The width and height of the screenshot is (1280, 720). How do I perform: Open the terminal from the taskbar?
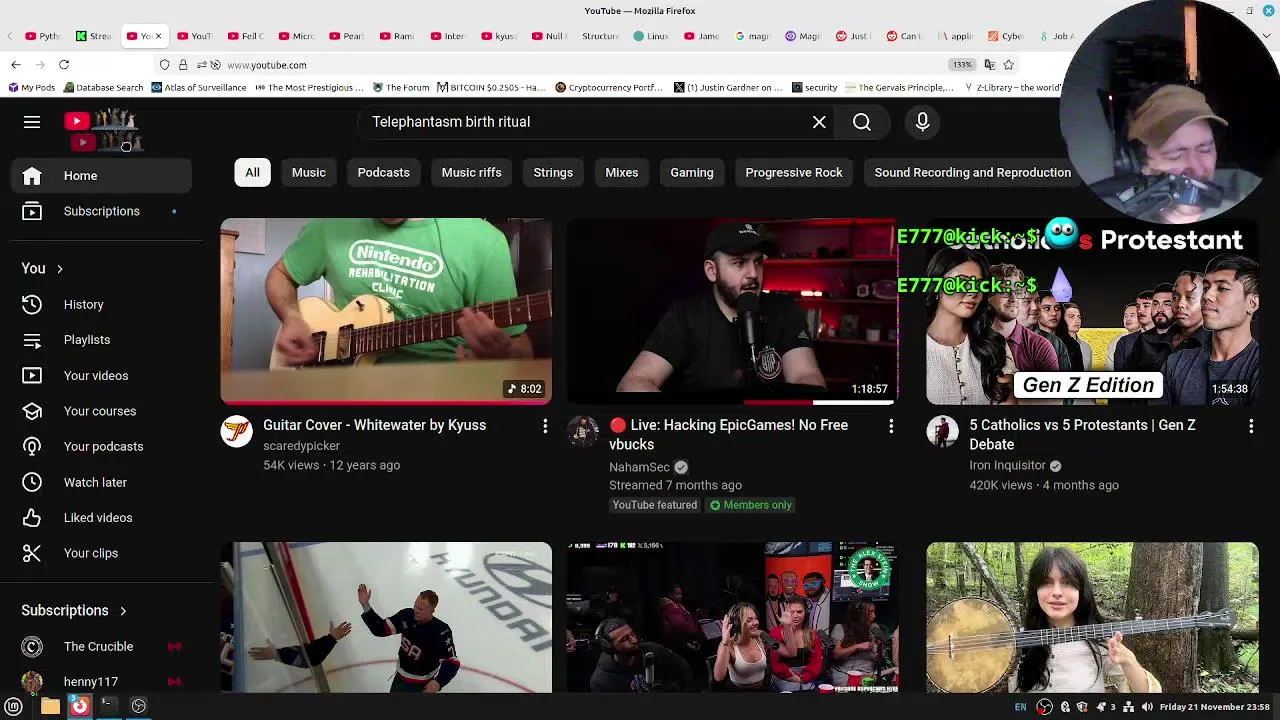pos(108,707)
